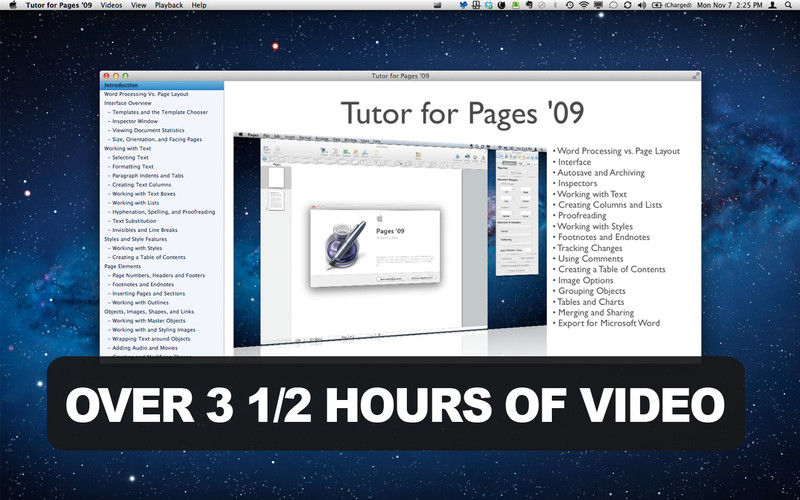Select the Introduction video in sidebar

[162, 85]
